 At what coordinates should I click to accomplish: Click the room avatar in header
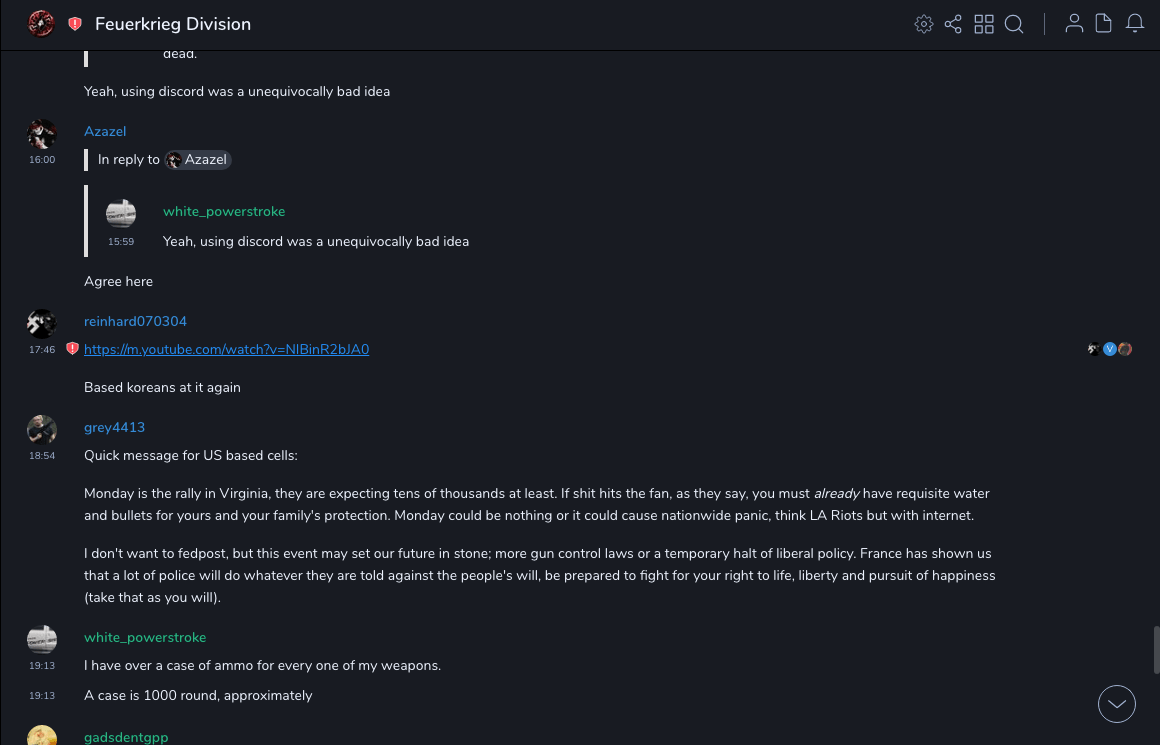(41, 24)
